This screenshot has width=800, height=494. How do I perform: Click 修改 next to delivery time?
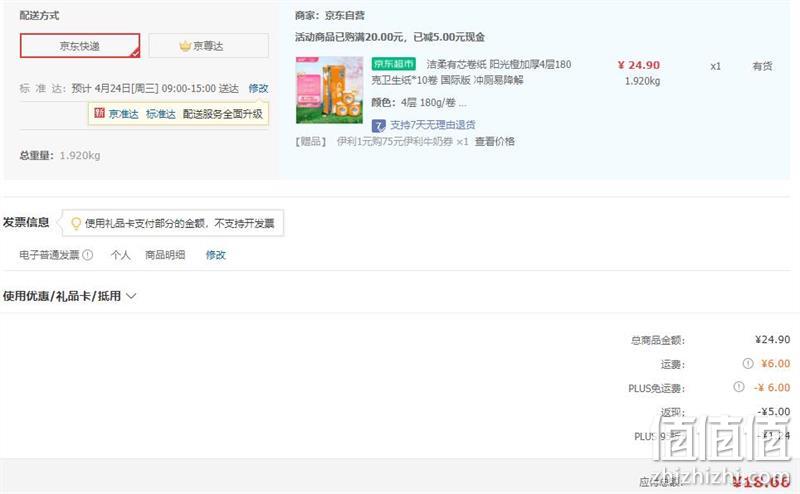point(258,88)
